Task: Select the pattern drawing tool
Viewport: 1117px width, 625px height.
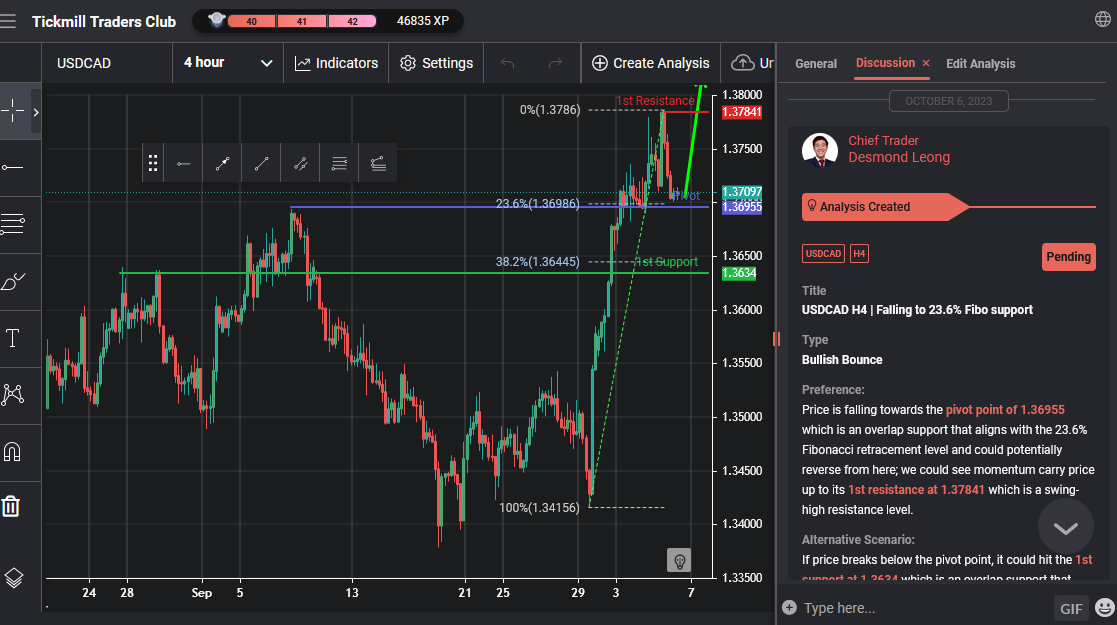Action: click(x=13, y=395)
